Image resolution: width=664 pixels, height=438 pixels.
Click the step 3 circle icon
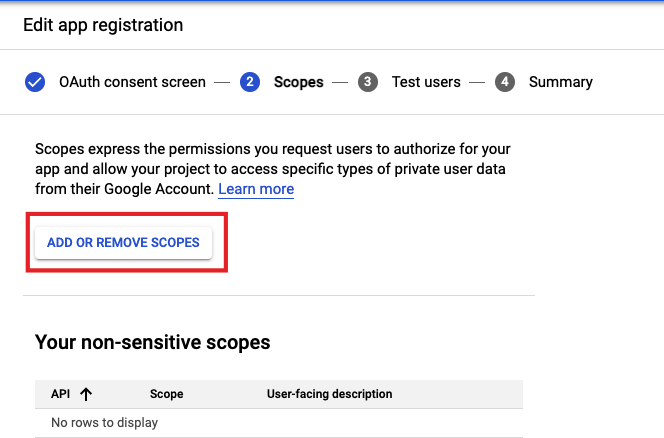coord(368,82)
